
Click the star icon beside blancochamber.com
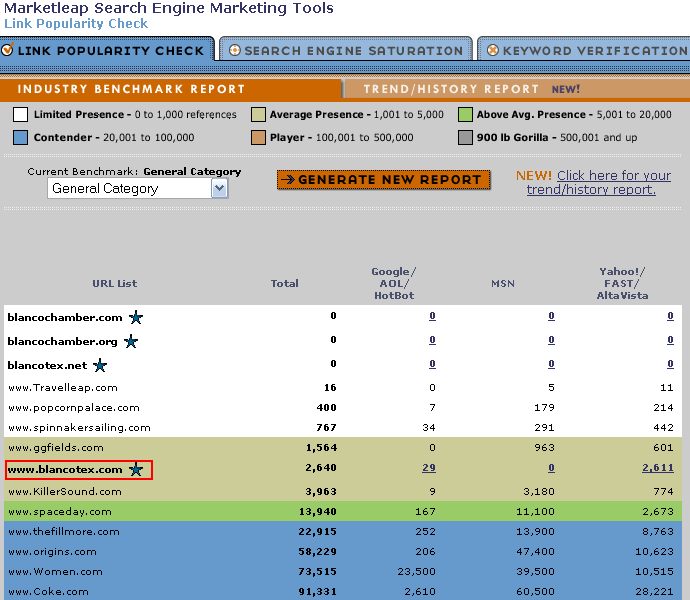point(136,317)
